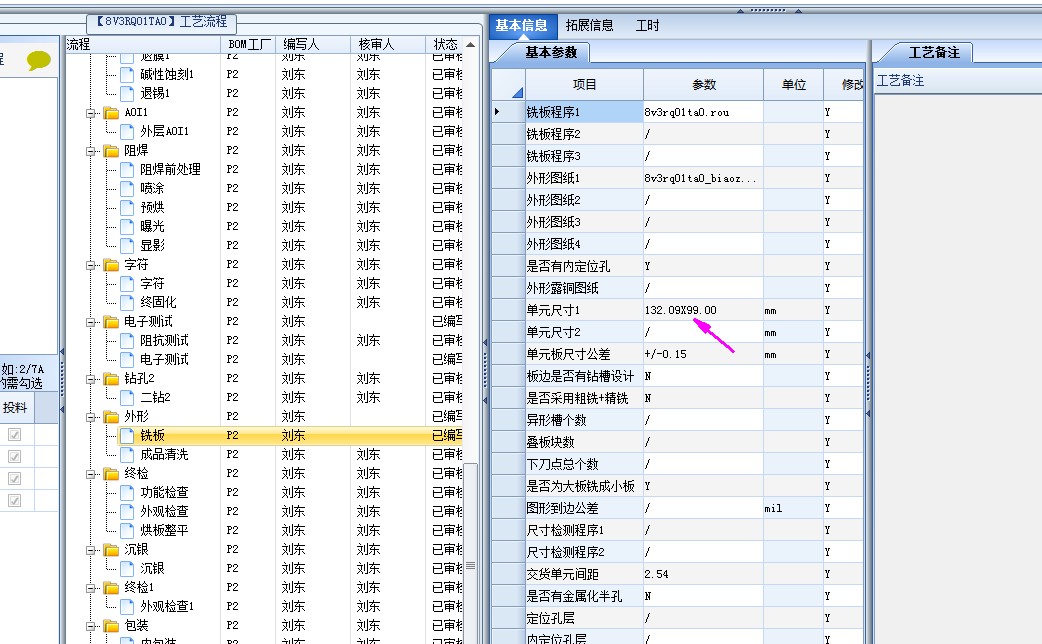Click the 核审人 column header

click(388, 44)
